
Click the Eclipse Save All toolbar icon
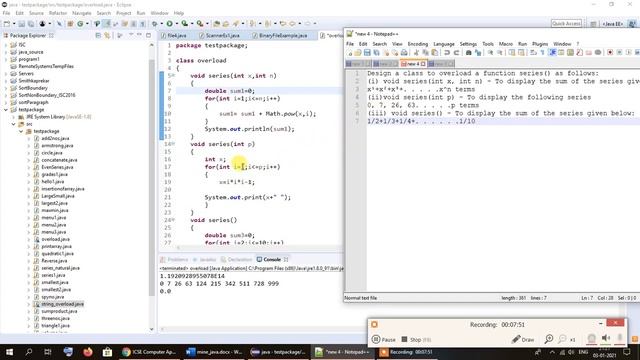tap(31, 24)
